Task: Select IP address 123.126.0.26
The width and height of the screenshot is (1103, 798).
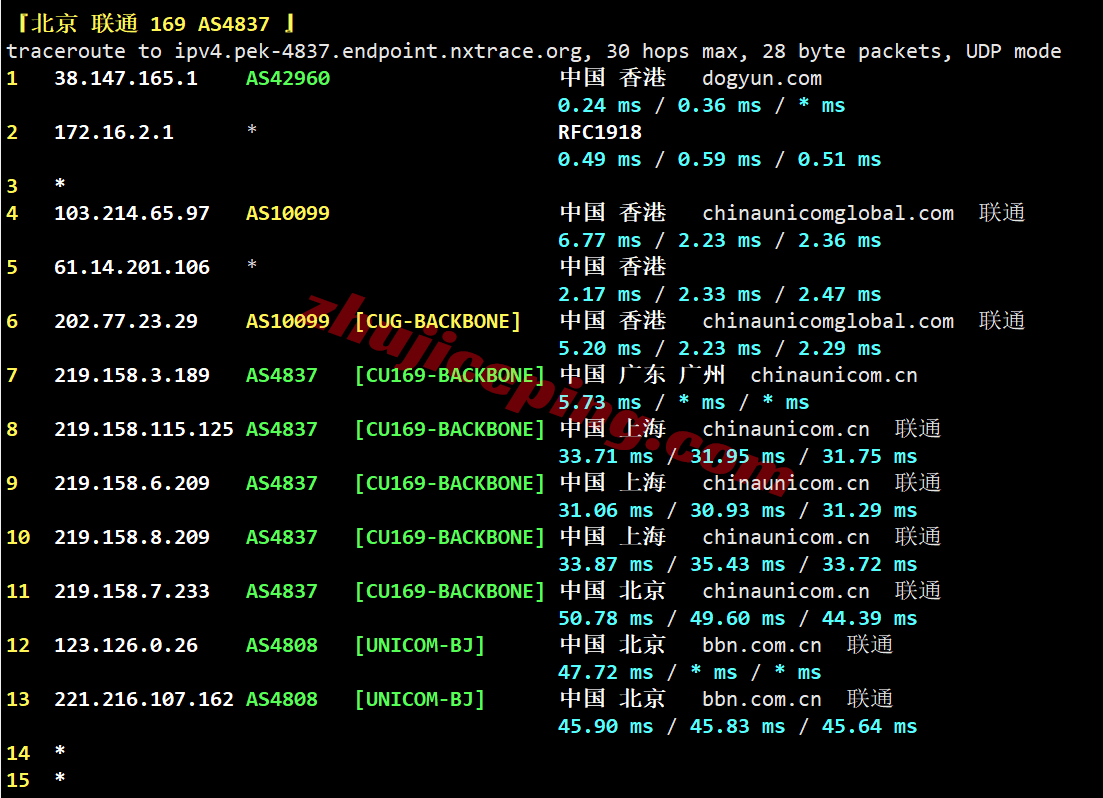Action: pyautogui.click(x=126, y=645)
